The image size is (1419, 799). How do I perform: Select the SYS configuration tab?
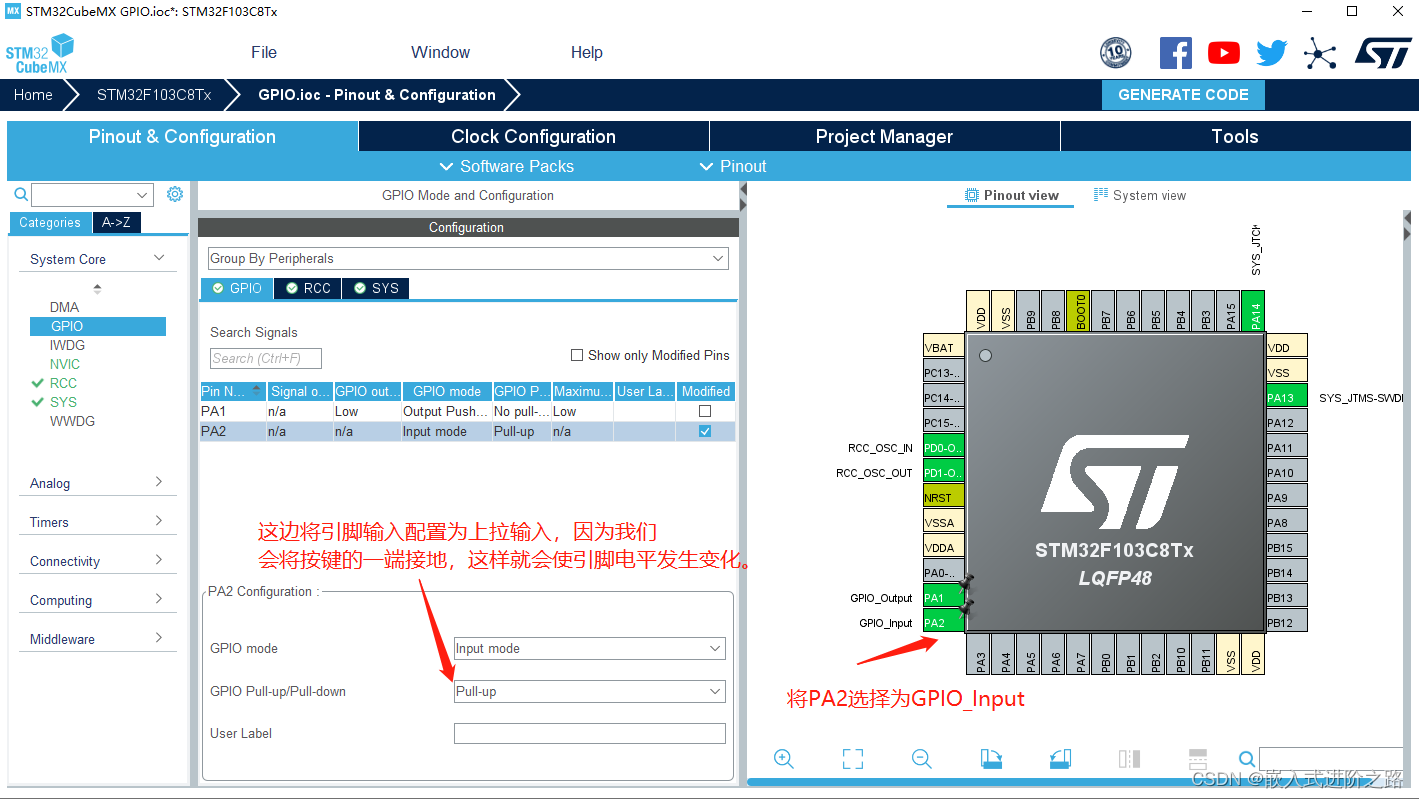point(375,288)
